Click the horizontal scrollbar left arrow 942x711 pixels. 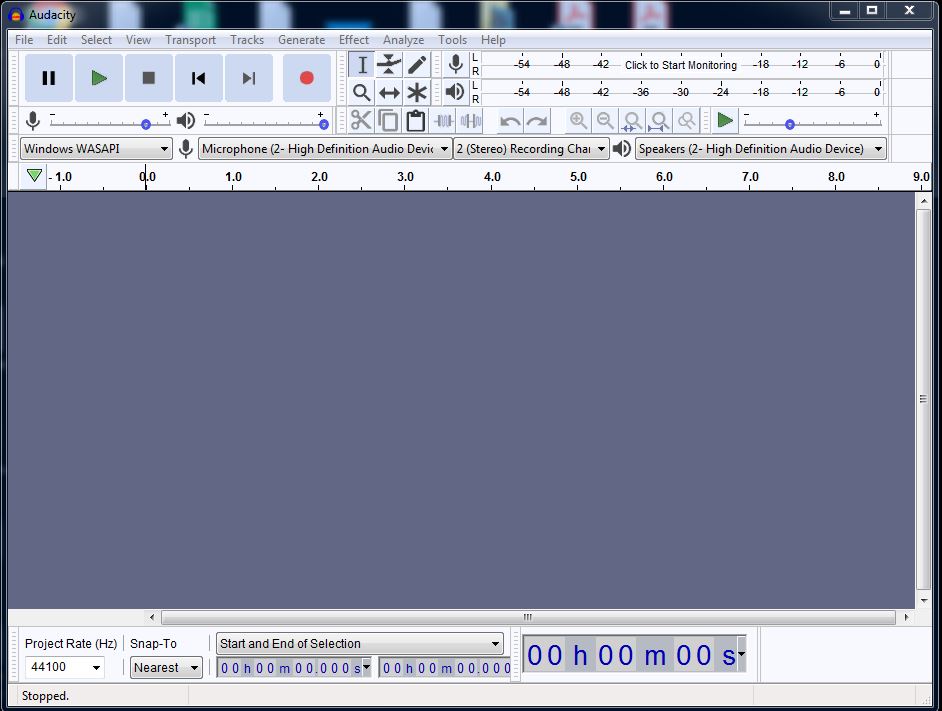pyautogui.click(x=152, y=617)
